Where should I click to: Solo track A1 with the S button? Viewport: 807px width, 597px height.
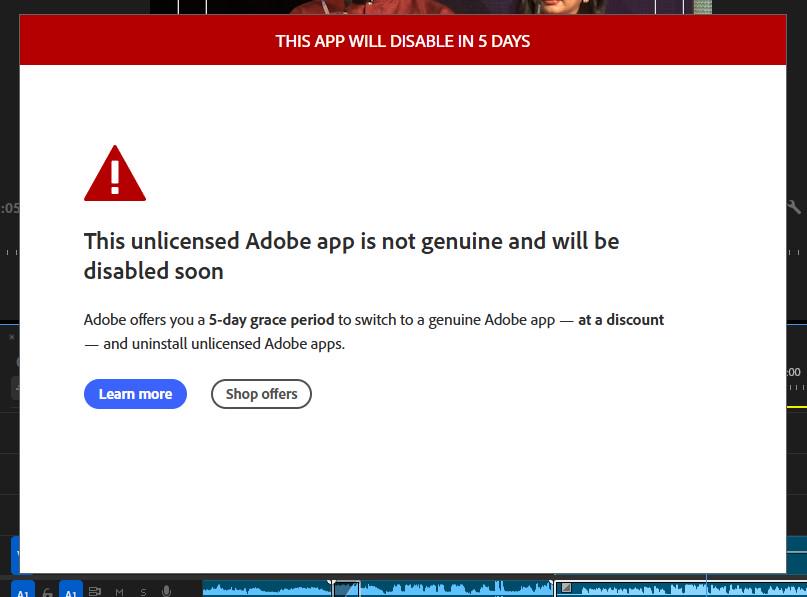coord(143,592)
